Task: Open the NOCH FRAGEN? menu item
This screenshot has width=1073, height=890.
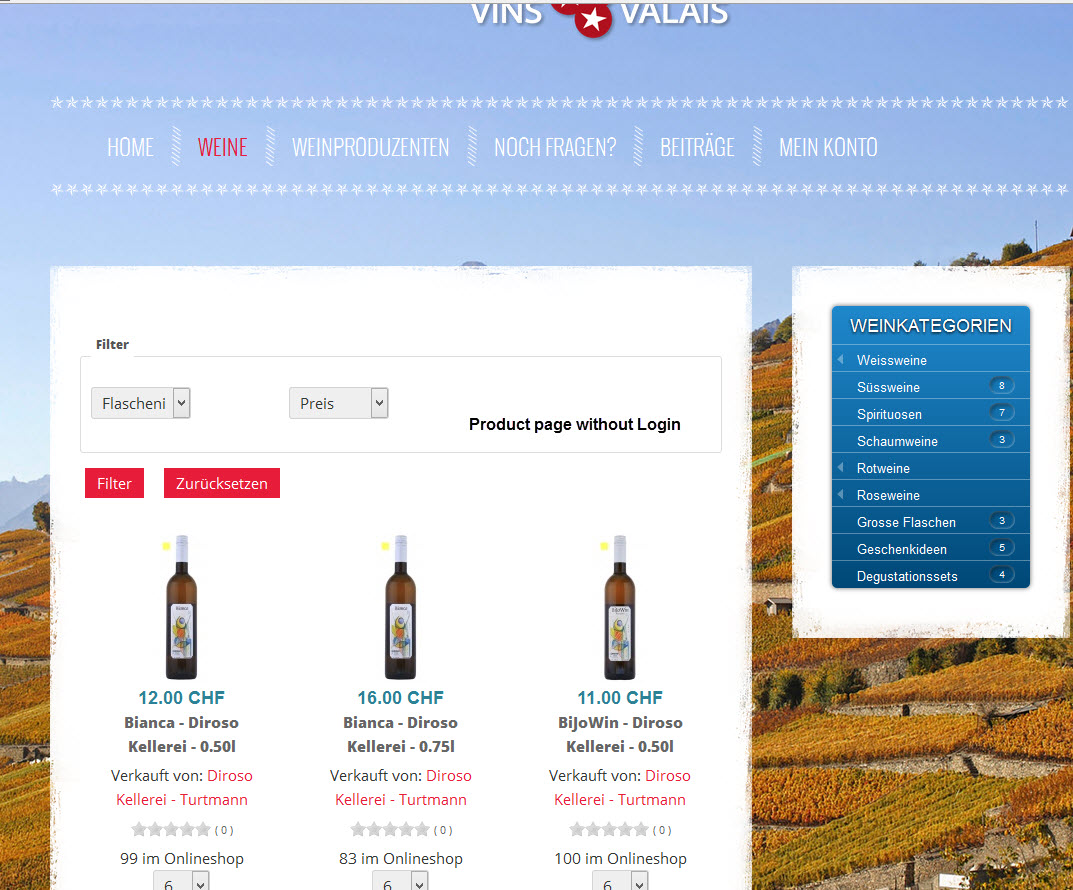Action: pos(555,147)
